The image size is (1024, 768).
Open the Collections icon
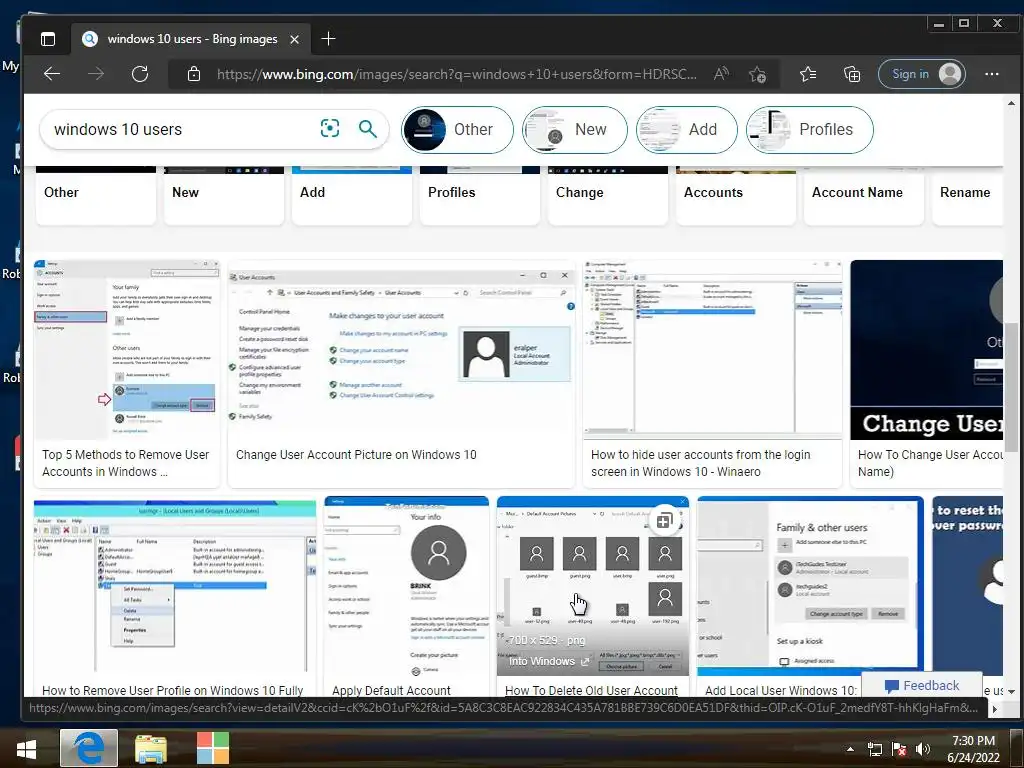(x=852, y=74)
